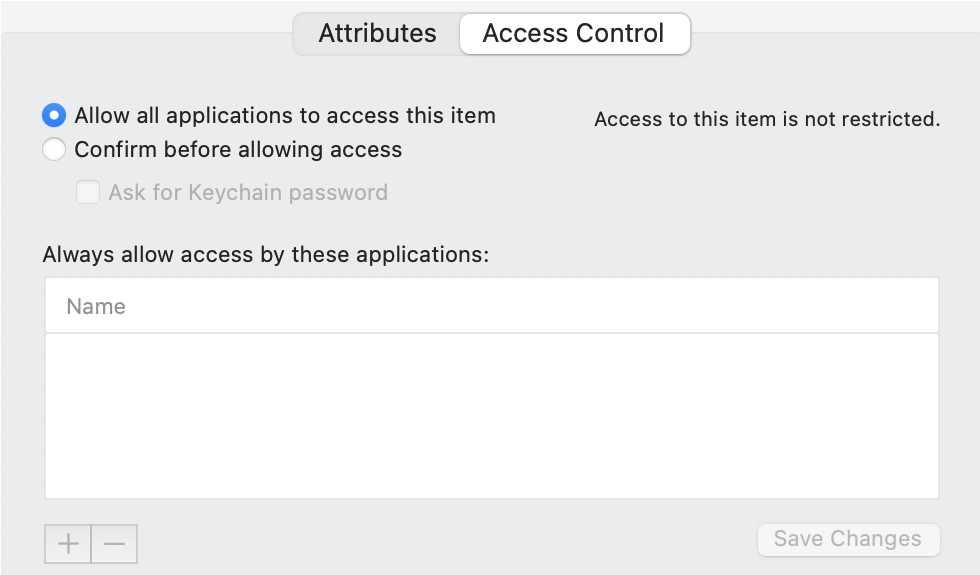Click the minus button to remove application
The width and height of the screenshot is (980, 575).
tap(114, 543)
